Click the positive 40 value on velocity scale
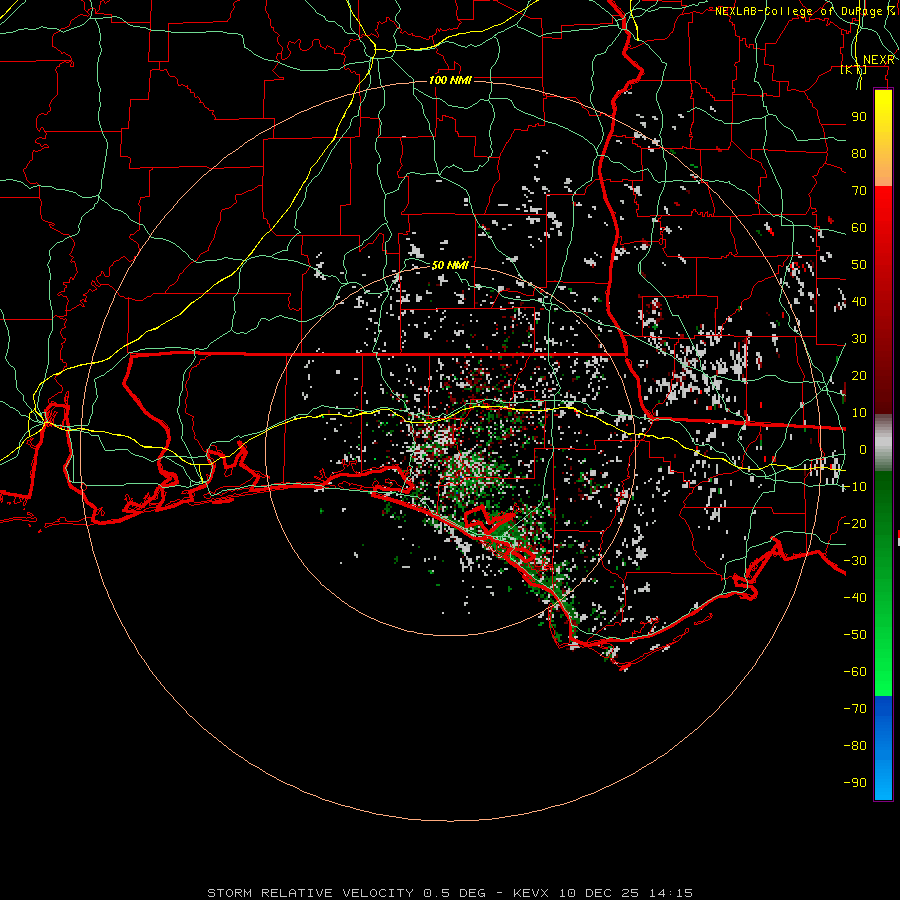 [x=859, y=301]
